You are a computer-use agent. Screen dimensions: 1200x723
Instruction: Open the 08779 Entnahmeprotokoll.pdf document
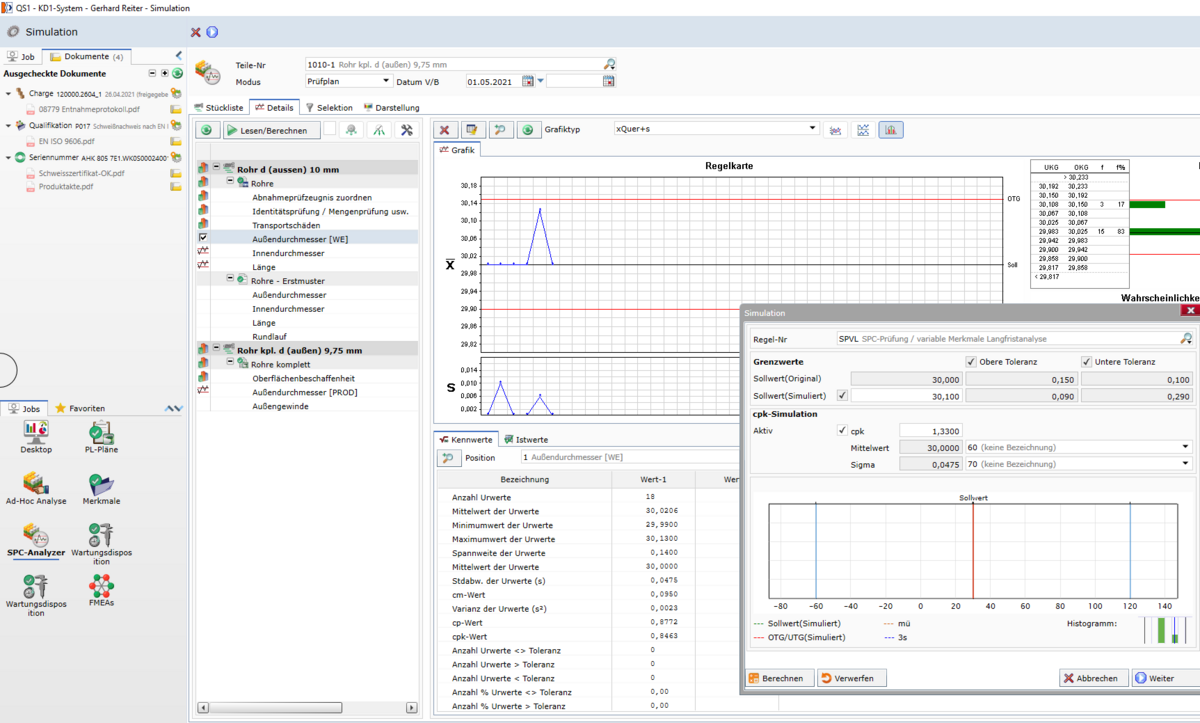(x=89, y=109)
